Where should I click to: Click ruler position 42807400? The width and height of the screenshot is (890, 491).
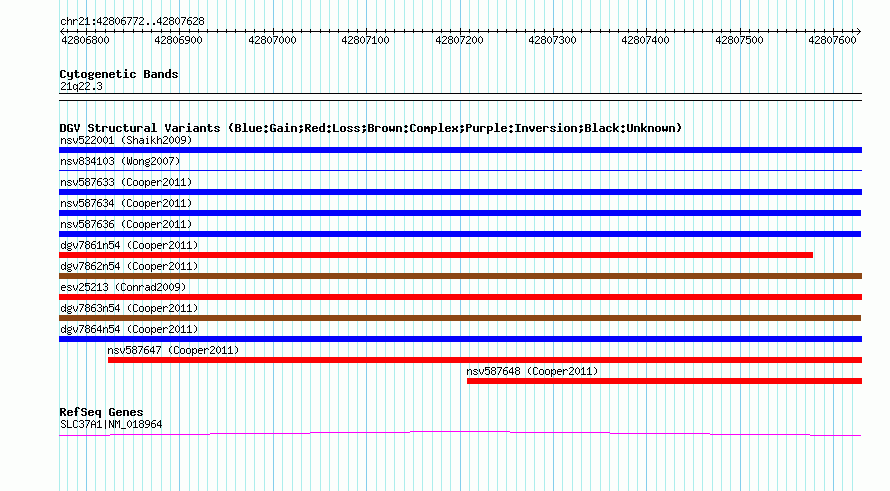[646, 40]
